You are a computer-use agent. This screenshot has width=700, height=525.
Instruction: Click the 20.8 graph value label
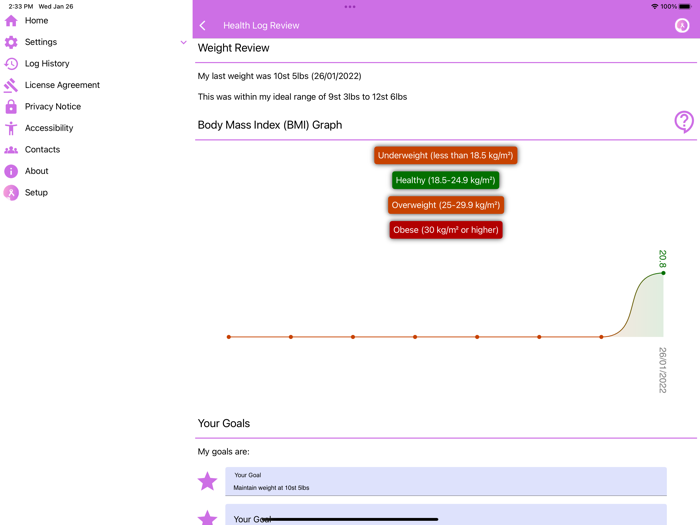point(662,258)
